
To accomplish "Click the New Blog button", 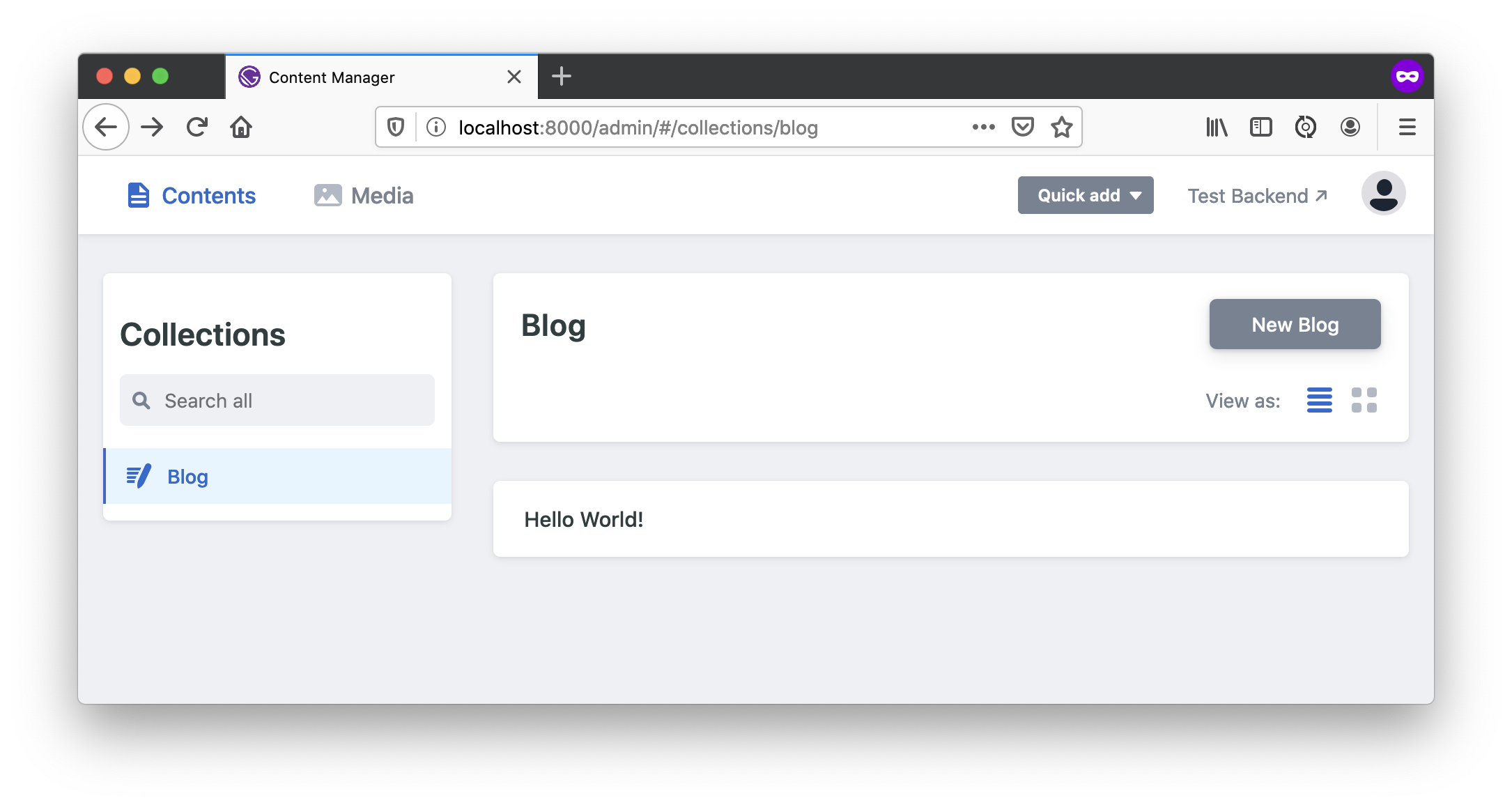I will [1295, 324].
